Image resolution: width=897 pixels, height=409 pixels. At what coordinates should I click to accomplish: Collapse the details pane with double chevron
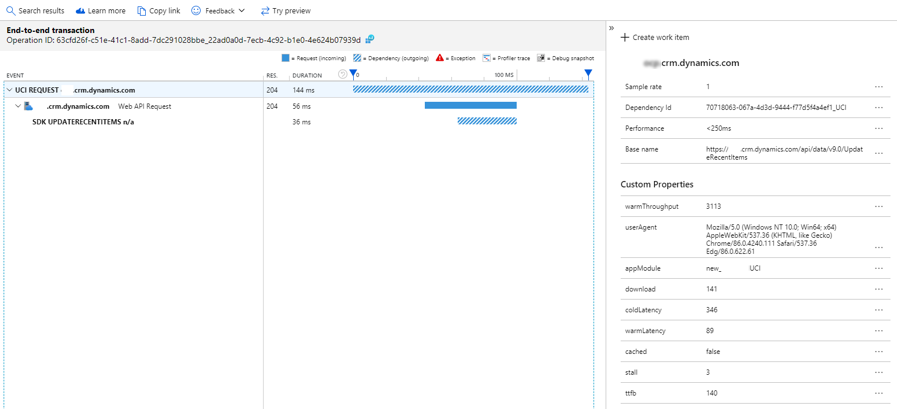pos(611,27)
